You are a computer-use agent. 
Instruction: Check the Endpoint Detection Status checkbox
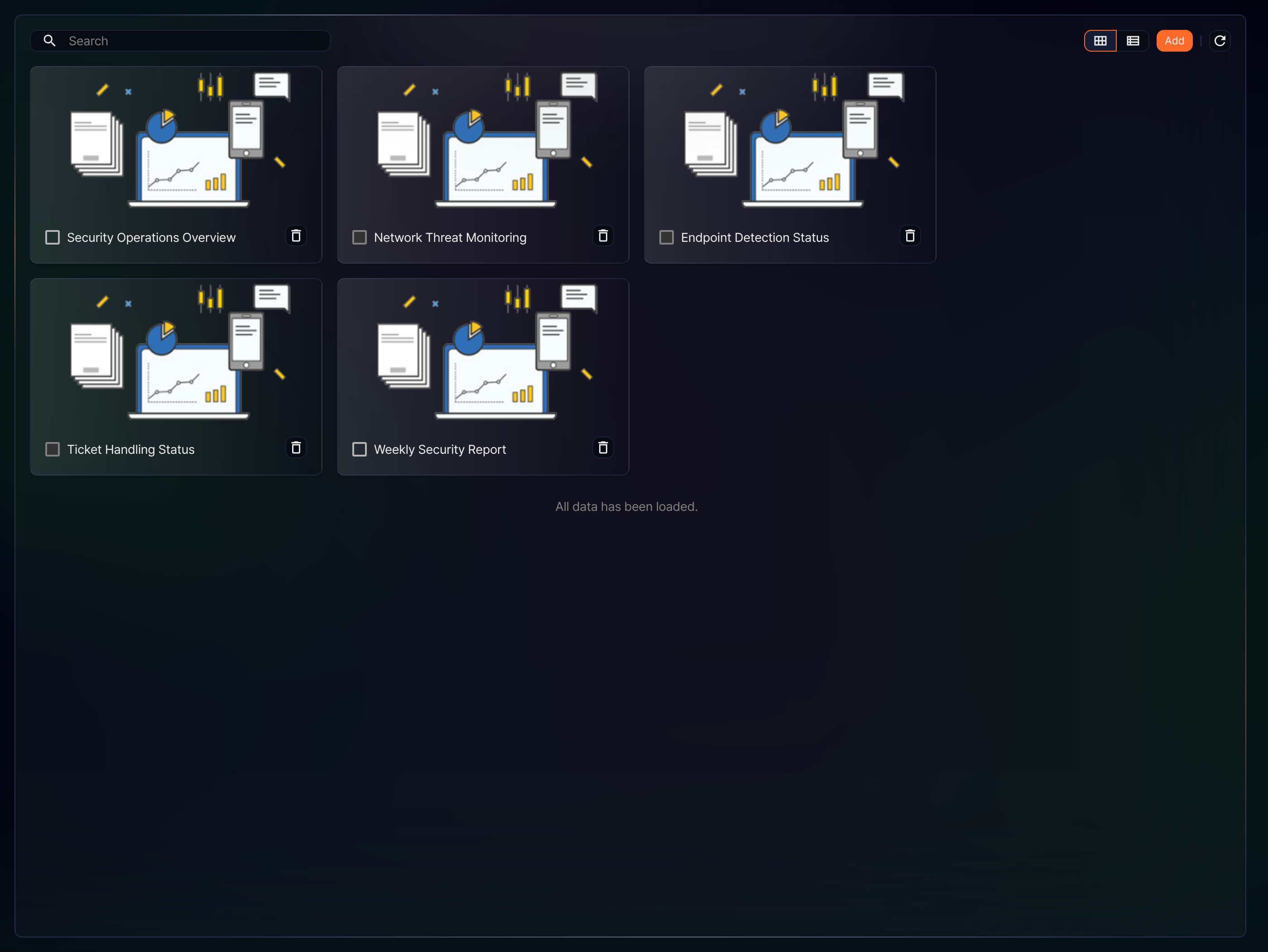pyautogui.click(x=666, y=237)
